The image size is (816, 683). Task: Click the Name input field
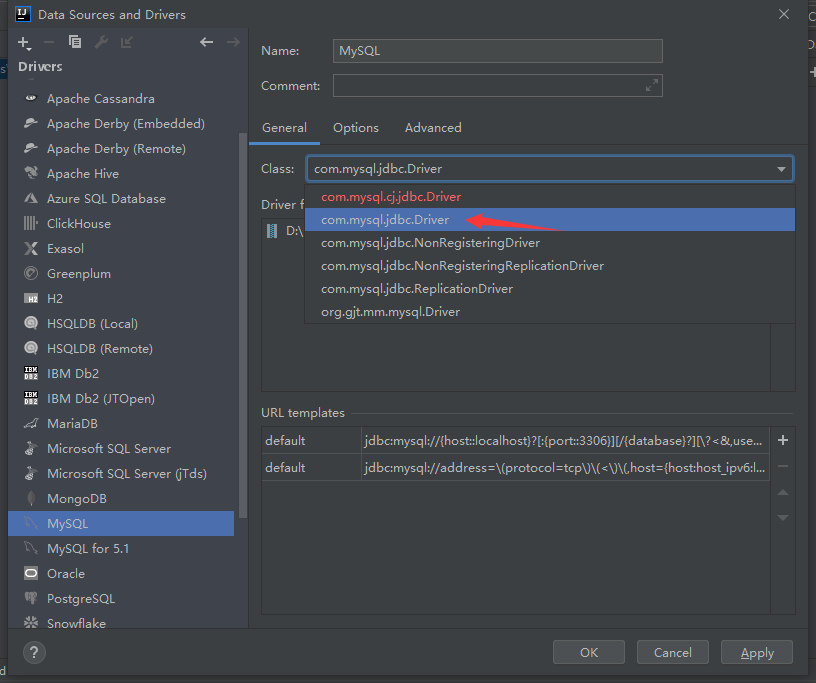click(498, 51)
